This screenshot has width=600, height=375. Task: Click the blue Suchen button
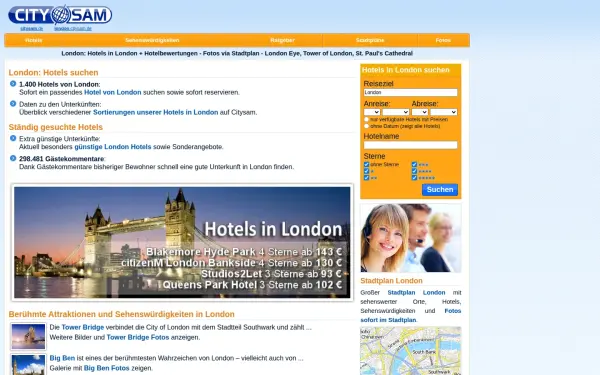(x=440, y=189)
